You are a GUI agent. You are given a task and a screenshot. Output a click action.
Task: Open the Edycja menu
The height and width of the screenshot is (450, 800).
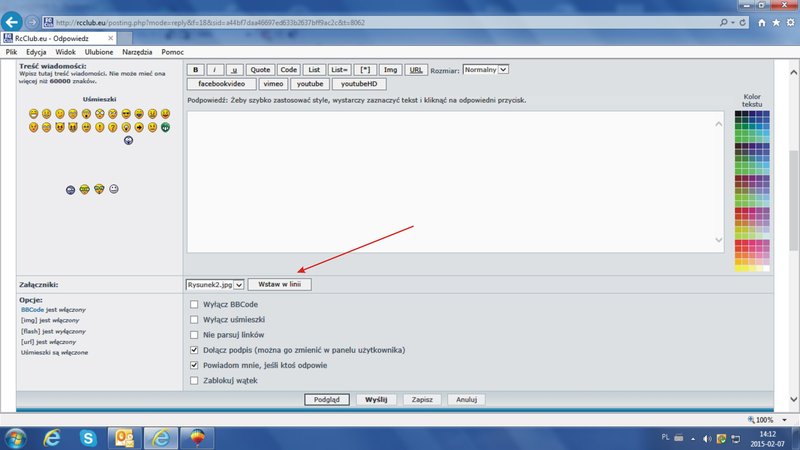(36, 52)
